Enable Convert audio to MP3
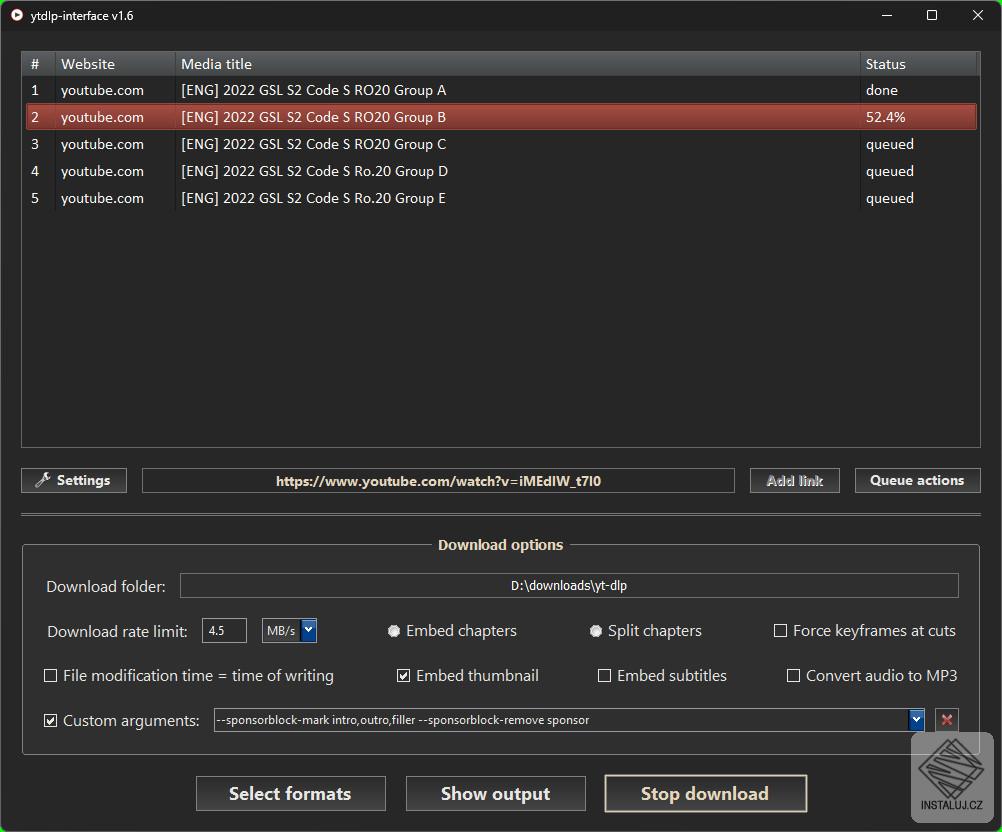 click(x=793, y=676)
